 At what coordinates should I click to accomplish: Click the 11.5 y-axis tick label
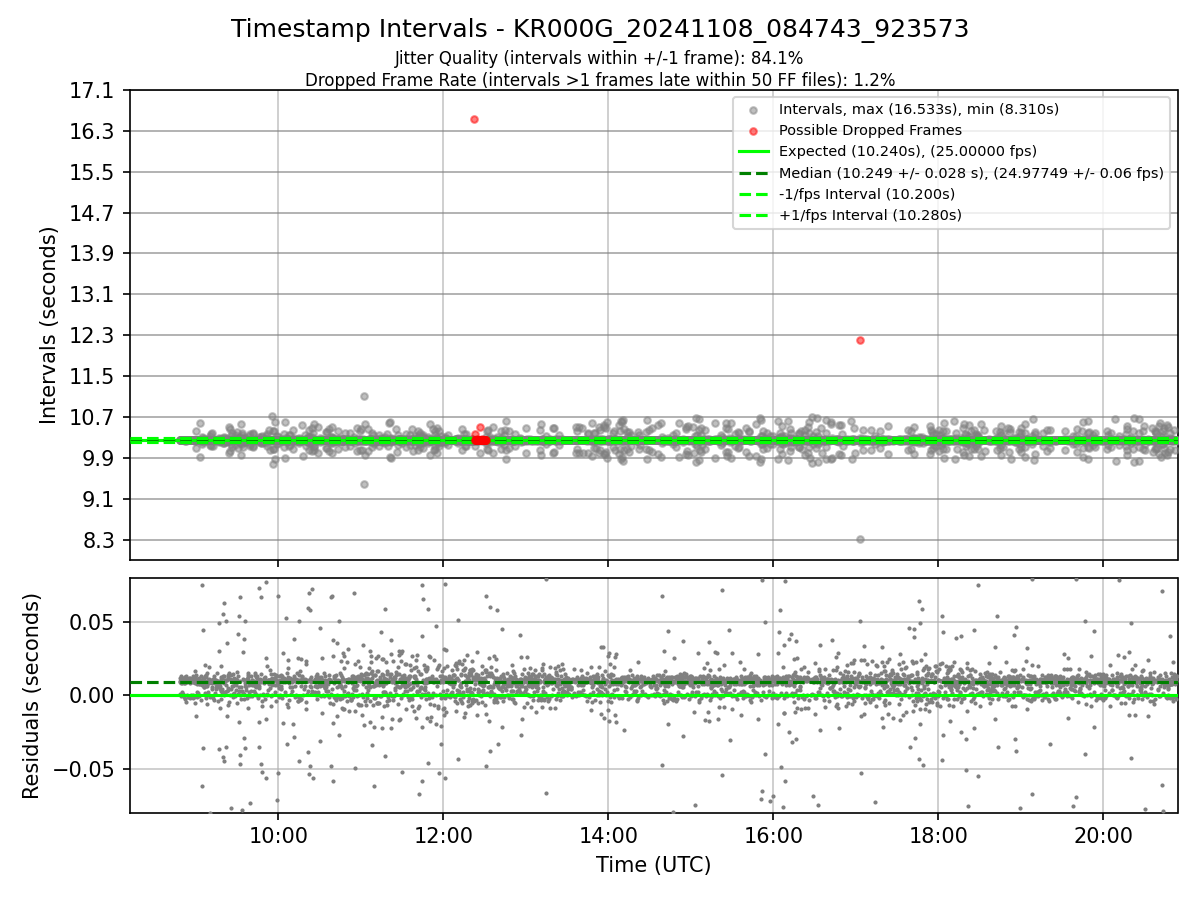(x=94, y=376)
